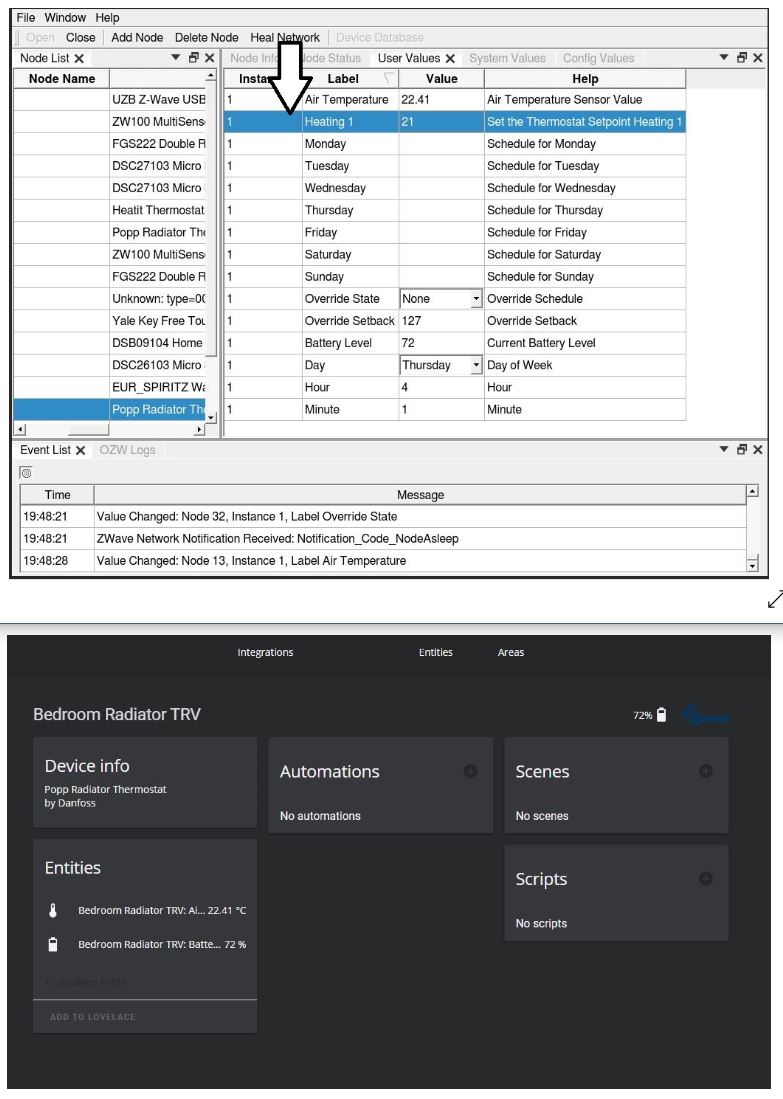Close the values panel with X
Image resolution: width=783 pixels, height=1099 pixels.
pyautogui.click(x=758, y=58)
